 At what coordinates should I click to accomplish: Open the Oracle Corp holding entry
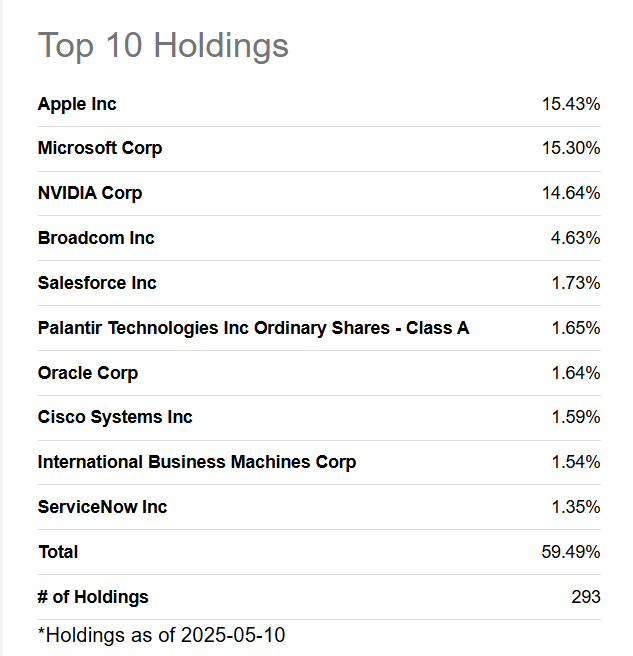click(88, 373)
